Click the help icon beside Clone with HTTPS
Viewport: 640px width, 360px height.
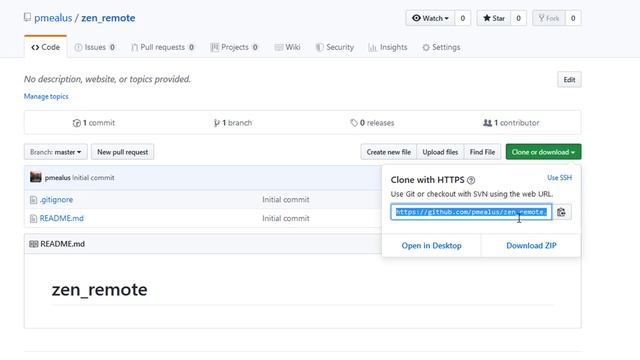471,180
